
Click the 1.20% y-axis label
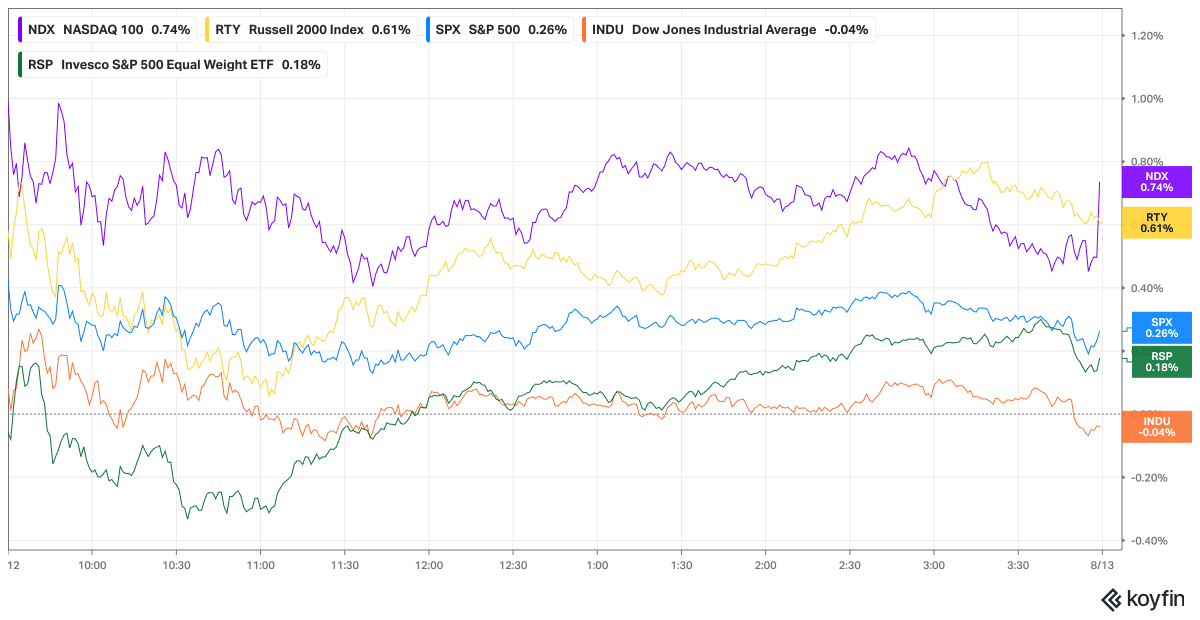(1147, 35)
